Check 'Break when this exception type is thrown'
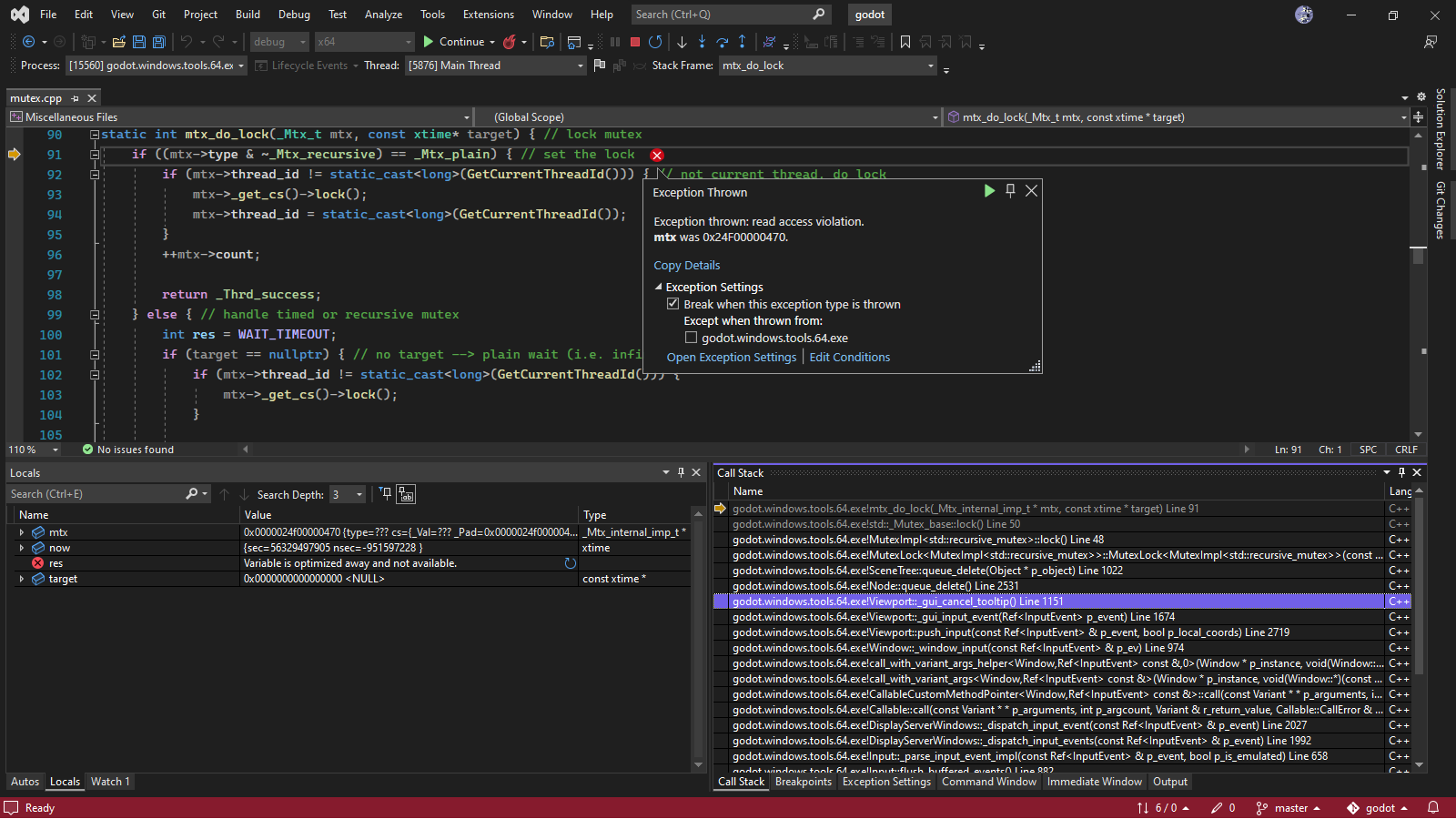Screen dimensions: 1456x819 [673, 304]
